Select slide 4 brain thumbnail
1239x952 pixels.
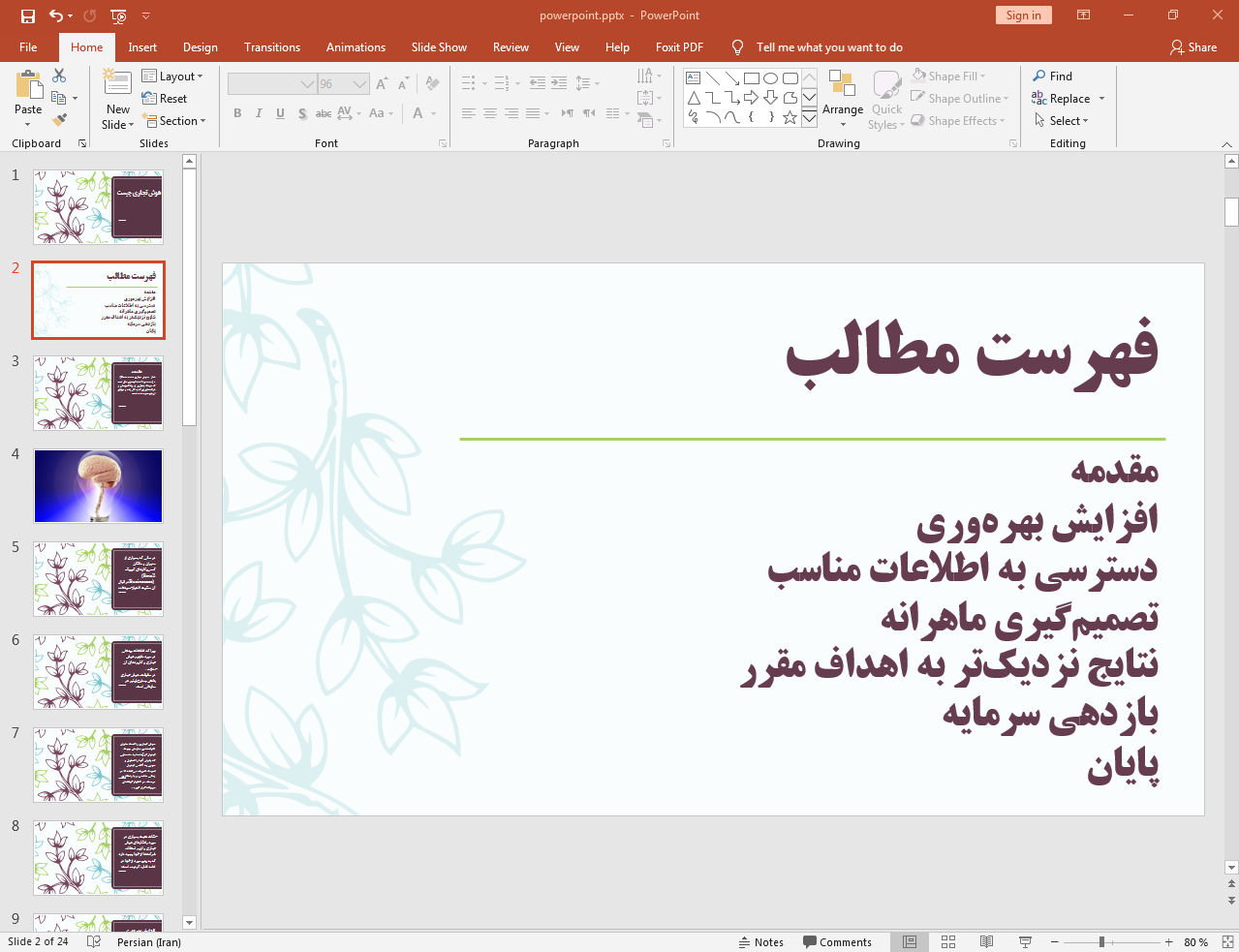tap(98, 486)
